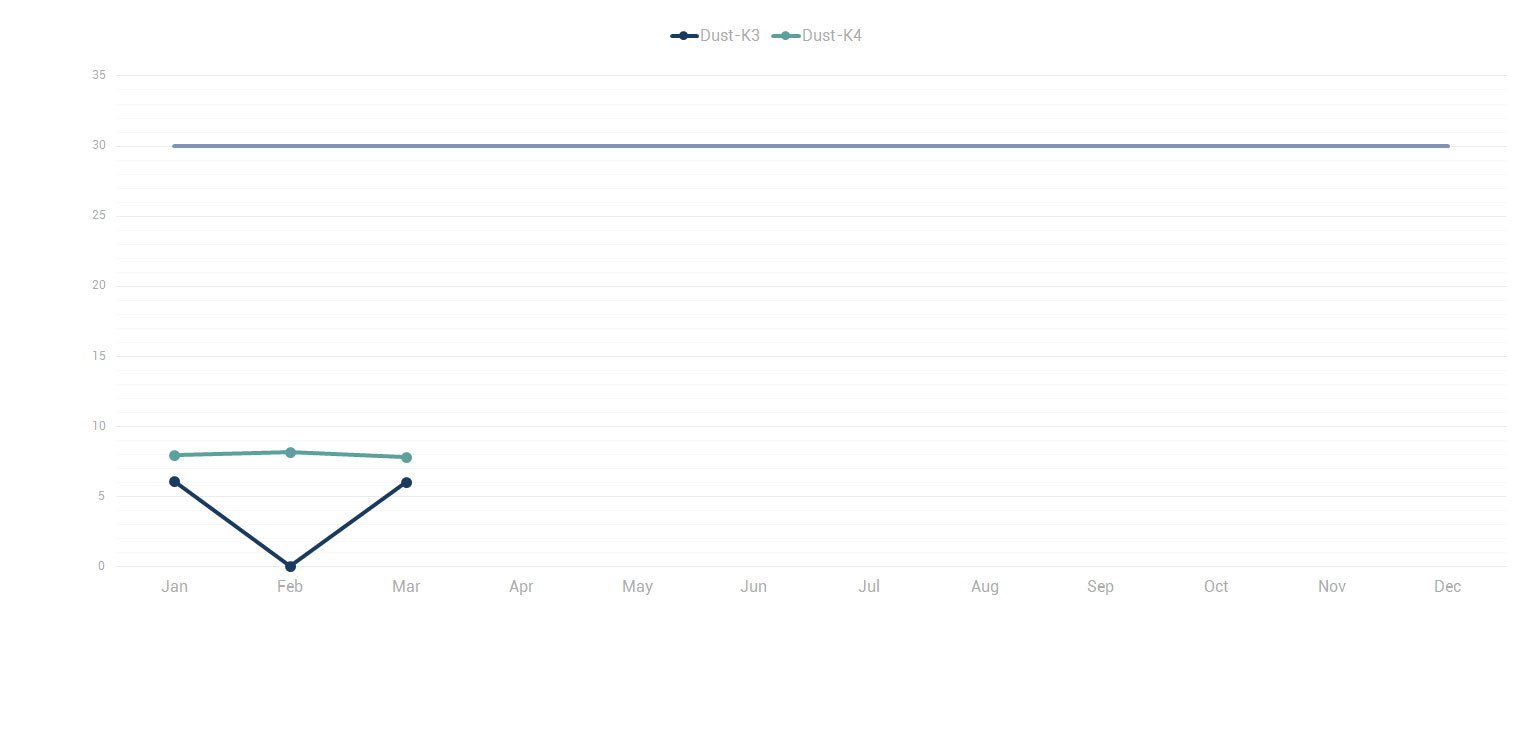Click the Jun month axis label
The image size is (1536, 730).
[753, 587]
